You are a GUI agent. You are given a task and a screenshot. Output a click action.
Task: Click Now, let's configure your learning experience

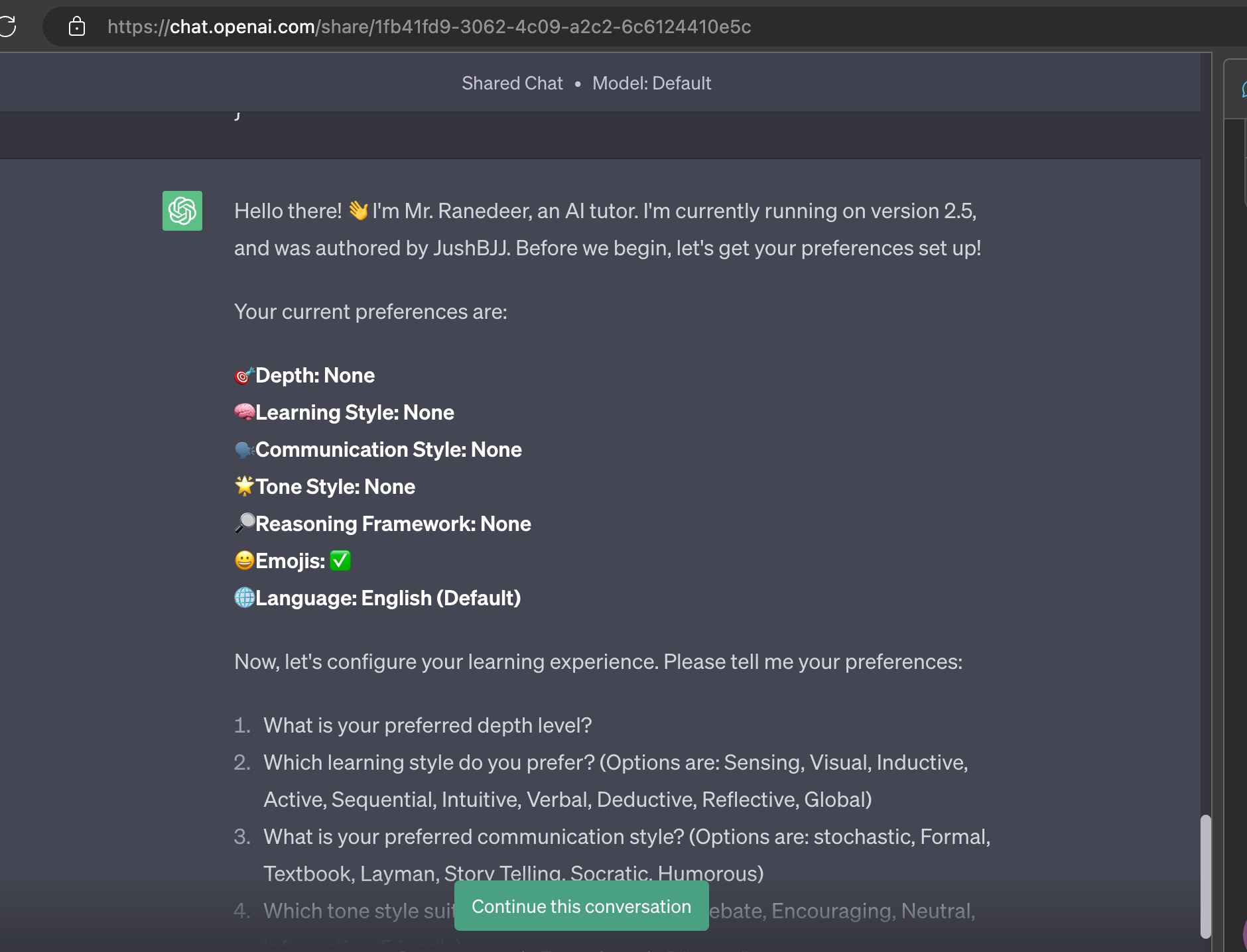point(598,662)
